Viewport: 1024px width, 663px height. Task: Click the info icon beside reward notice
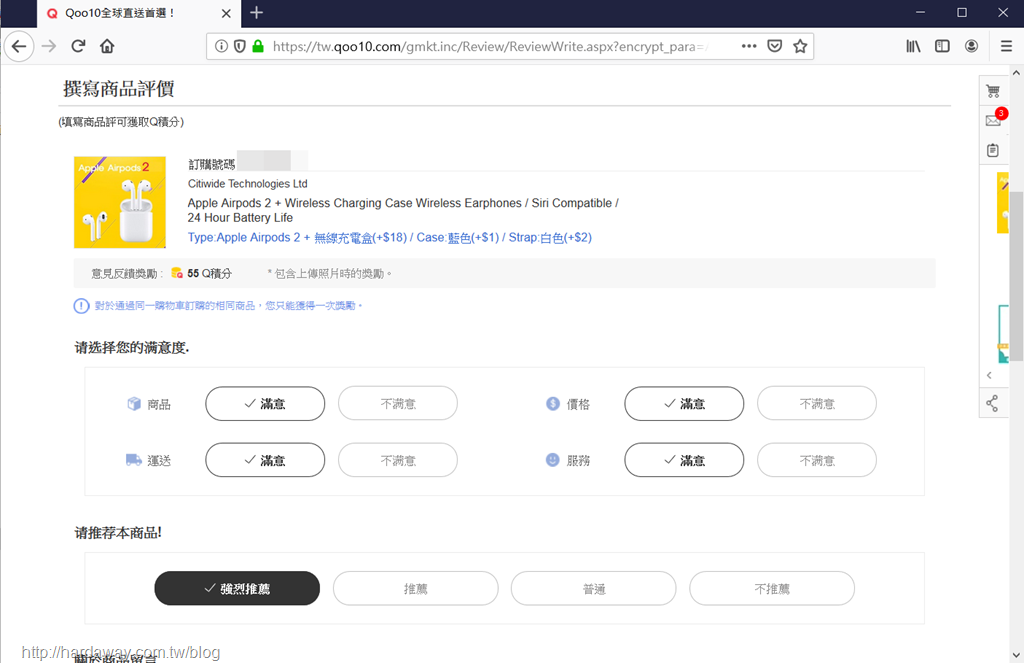[x=81, y=306]
